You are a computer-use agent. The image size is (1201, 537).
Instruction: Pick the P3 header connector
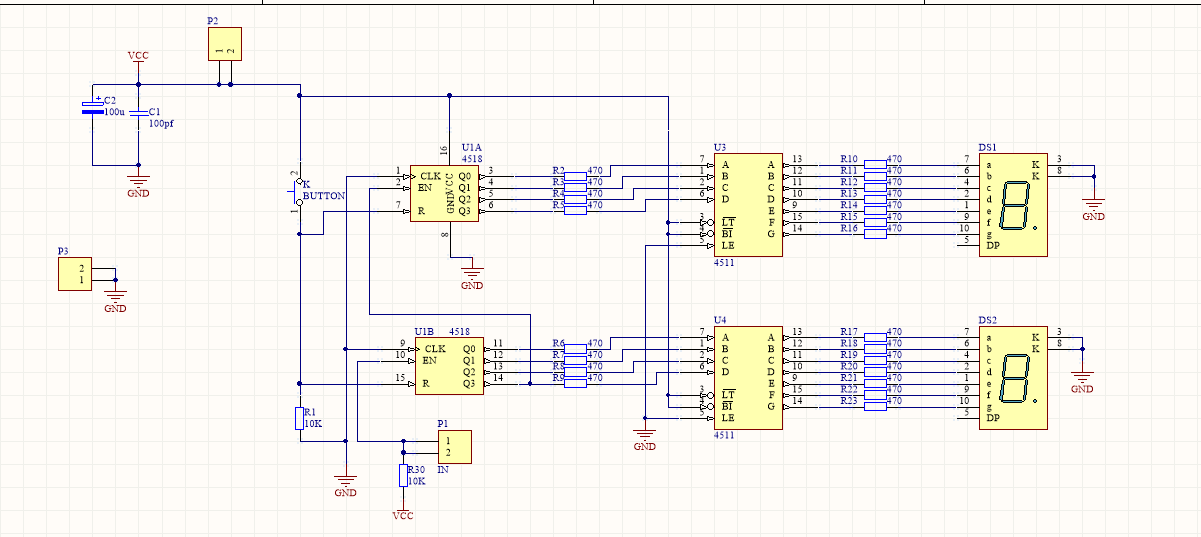click(75, 274)
